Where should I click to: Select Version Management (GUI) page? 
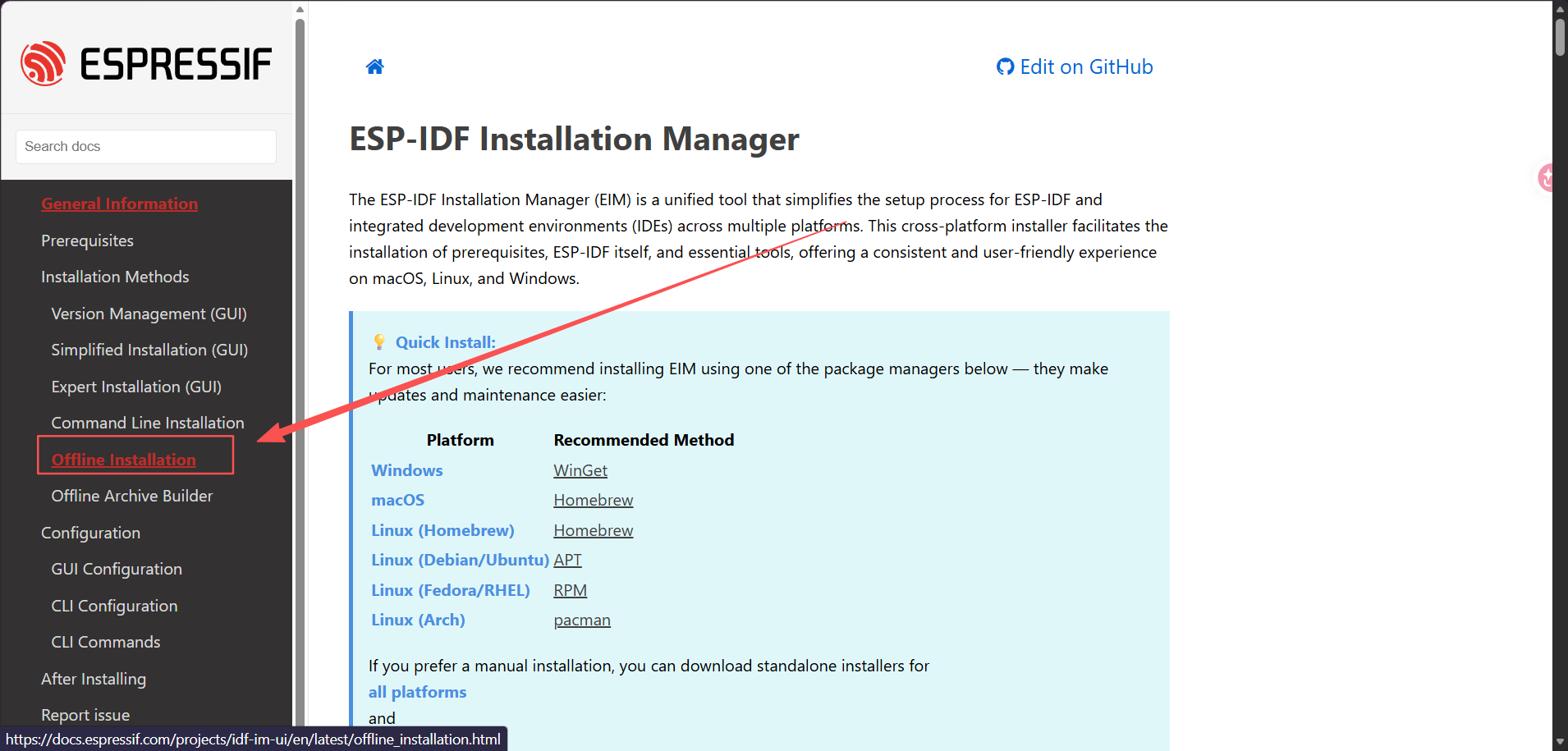tap(149, 314)
